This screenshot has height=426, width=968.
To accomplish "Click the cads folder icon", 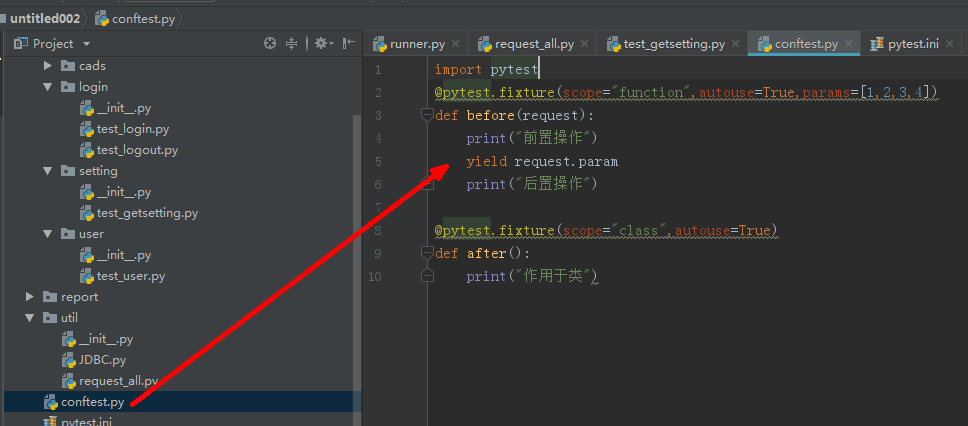I will click(x=68, y=65).
